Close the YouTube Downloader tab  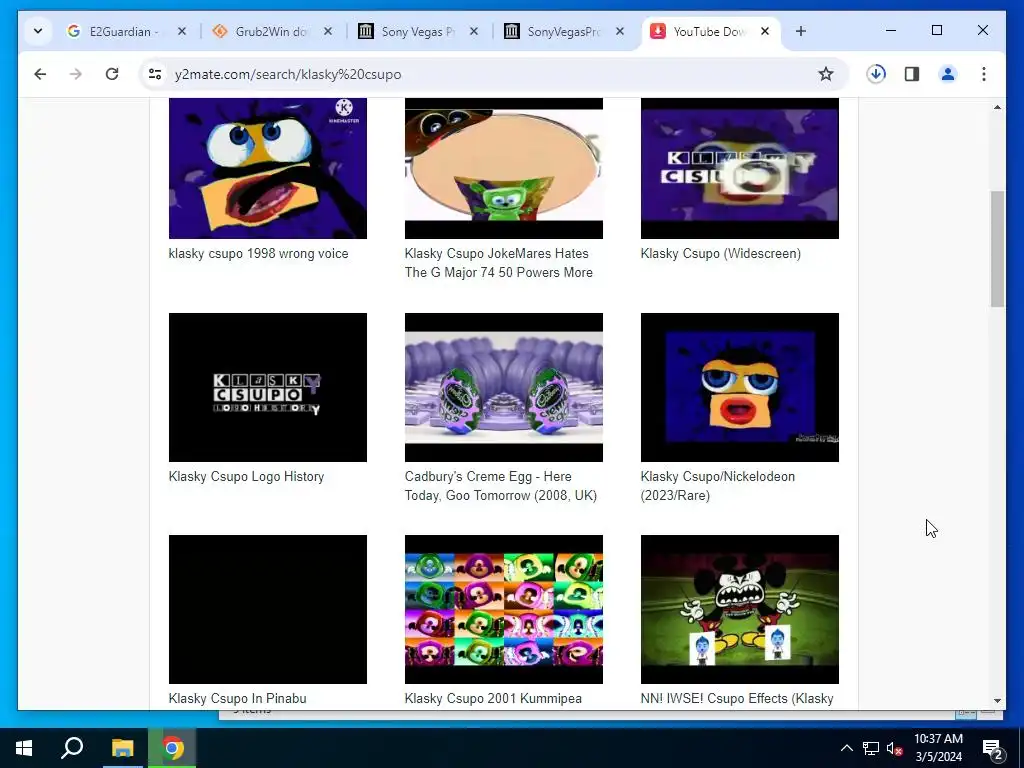[x=765, y=31]
